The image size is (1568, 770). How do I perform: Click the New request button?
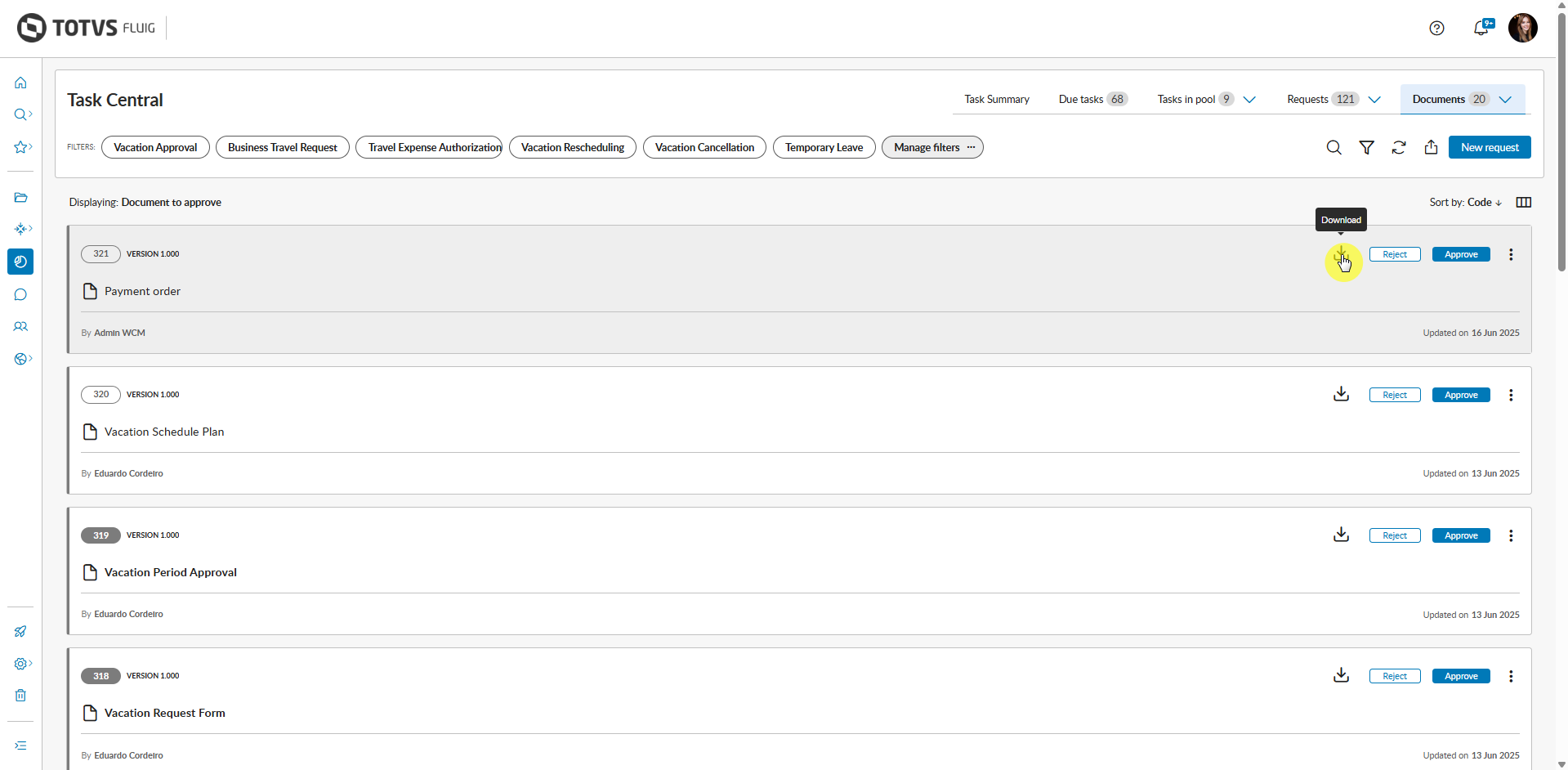tap(1489, 148)
